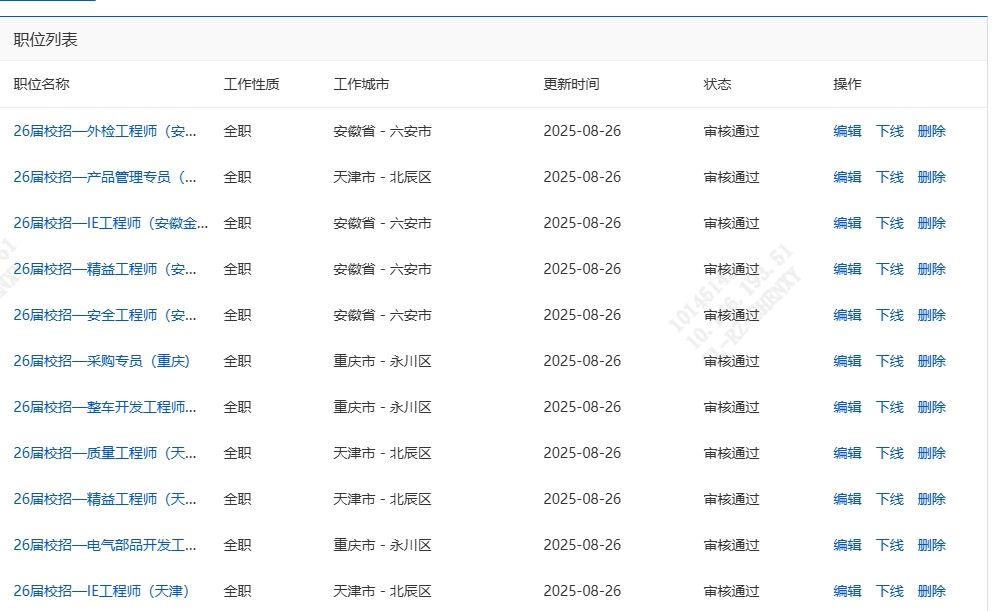This screenshot has height=611, width=992.
Task: Open the 质量工程师 job posting link
Action: coord(105,453)
